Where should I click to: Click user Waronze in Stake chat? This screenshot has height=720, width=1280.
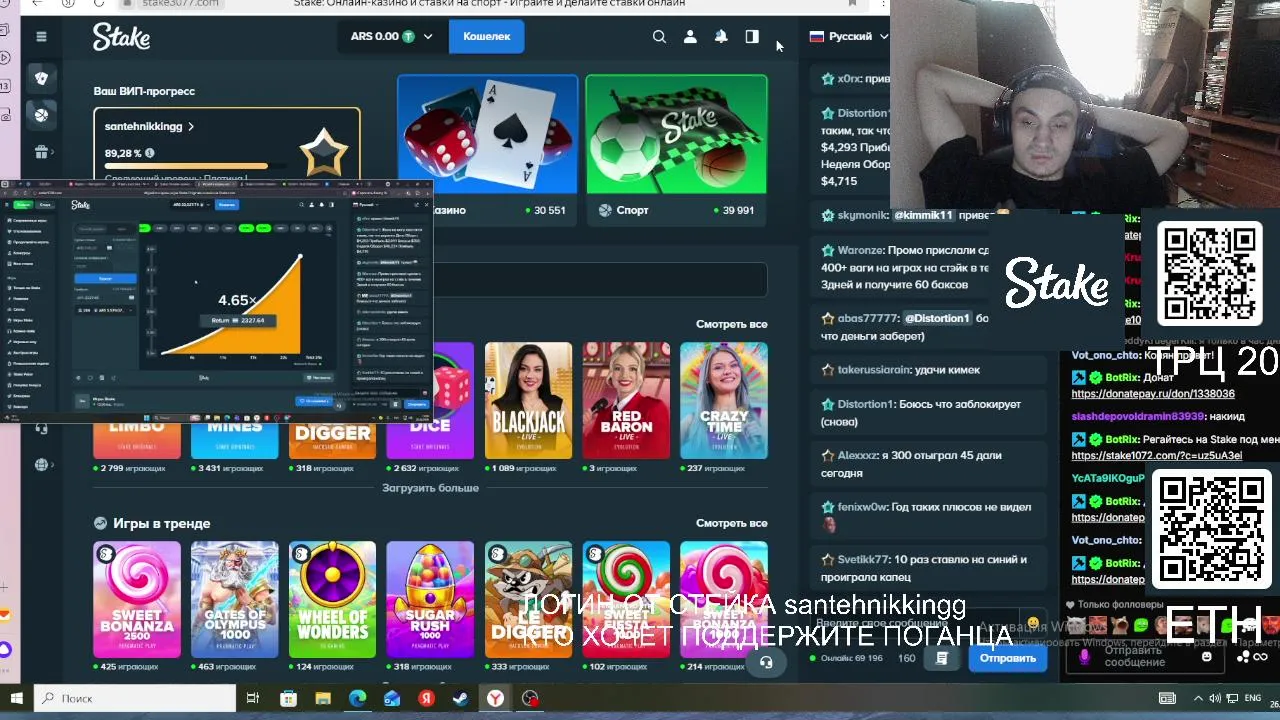(861, 250)
